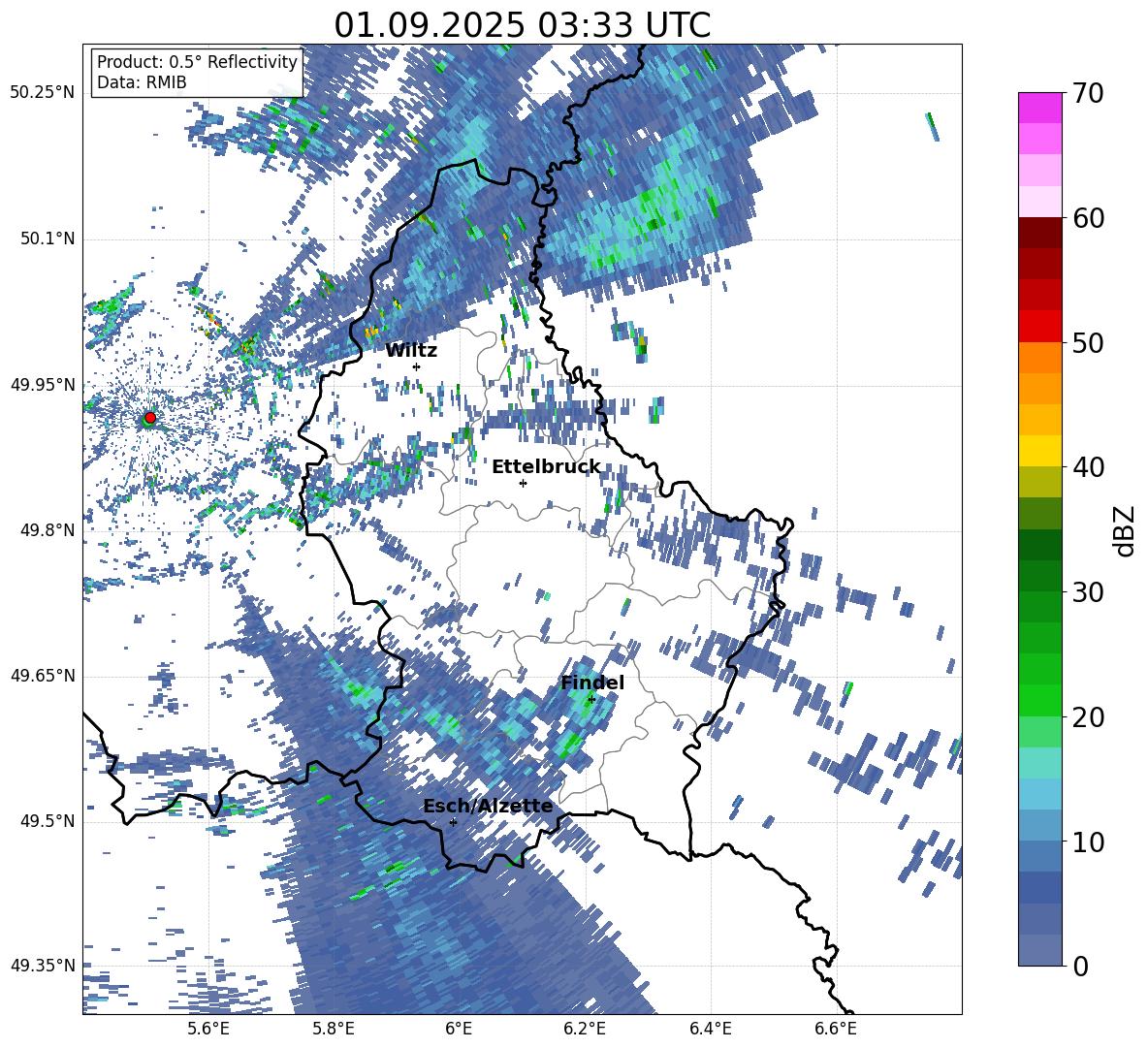The image size is (1148, 1048).
Task: Click the 6.4°E longitude label
Action: tap(710, 1030)
